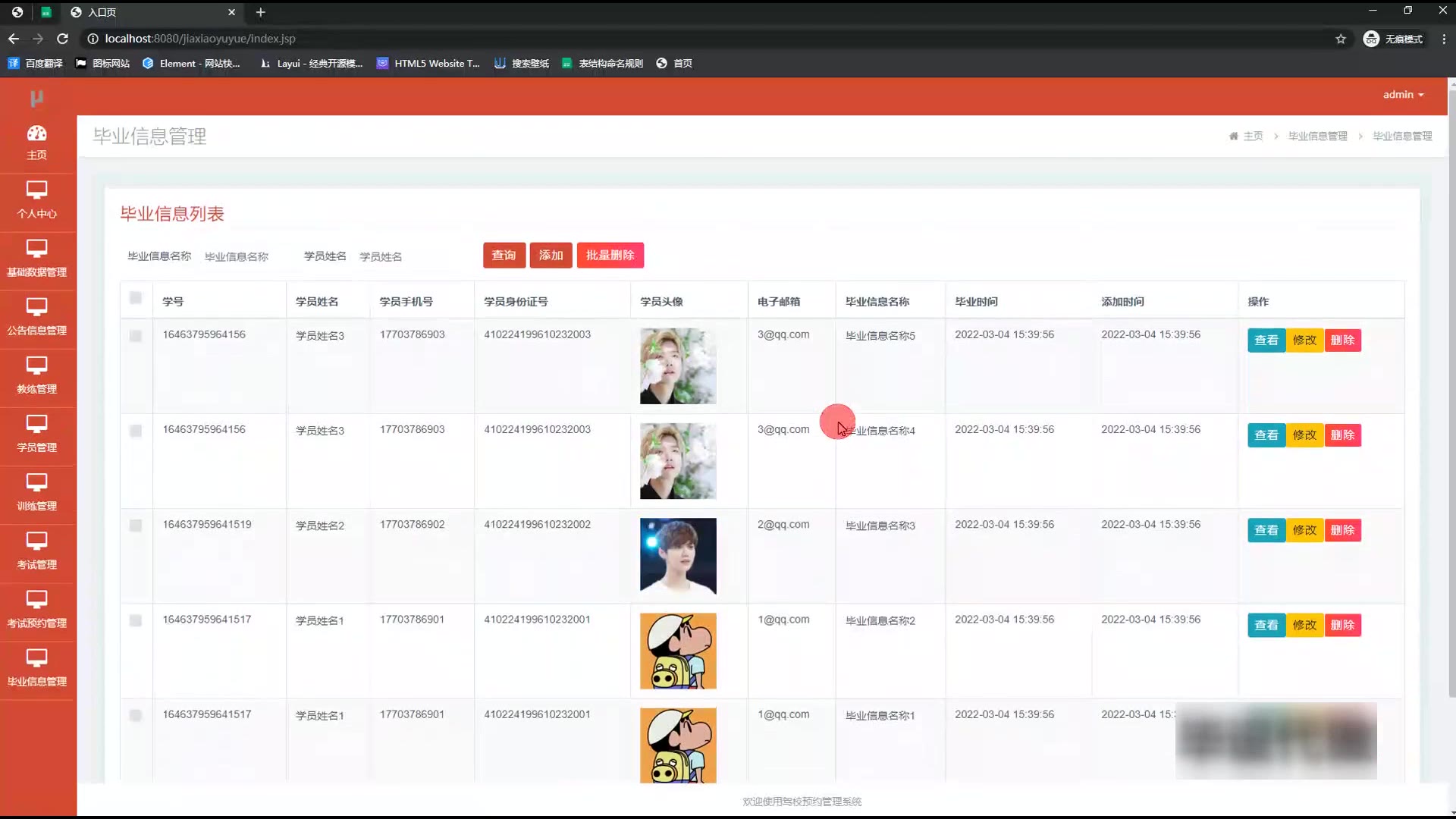This screenshot has width=1456, height=819.
Task: Open 个人中心 sidebar menu
Action: 36,200
